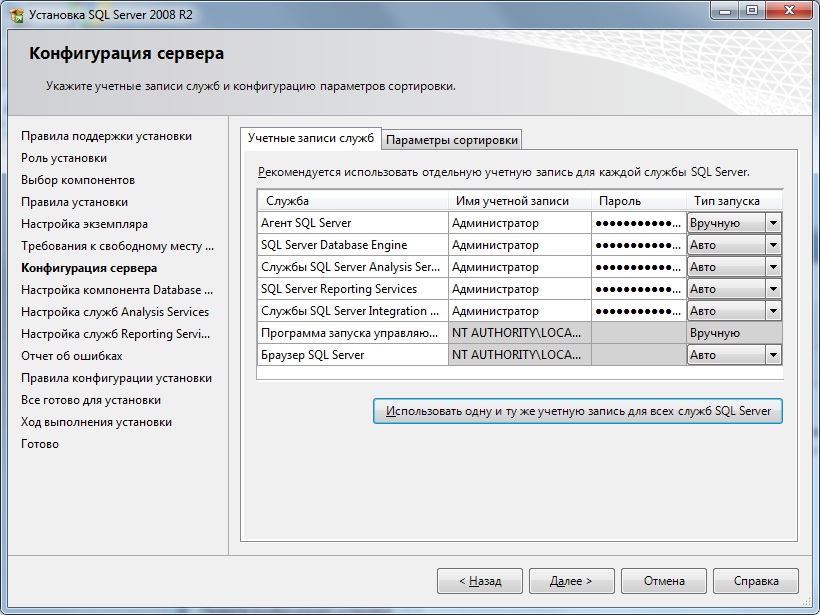Minimize the setup window
This screenshot has height=615, width=820.
(x=725, y=10)
